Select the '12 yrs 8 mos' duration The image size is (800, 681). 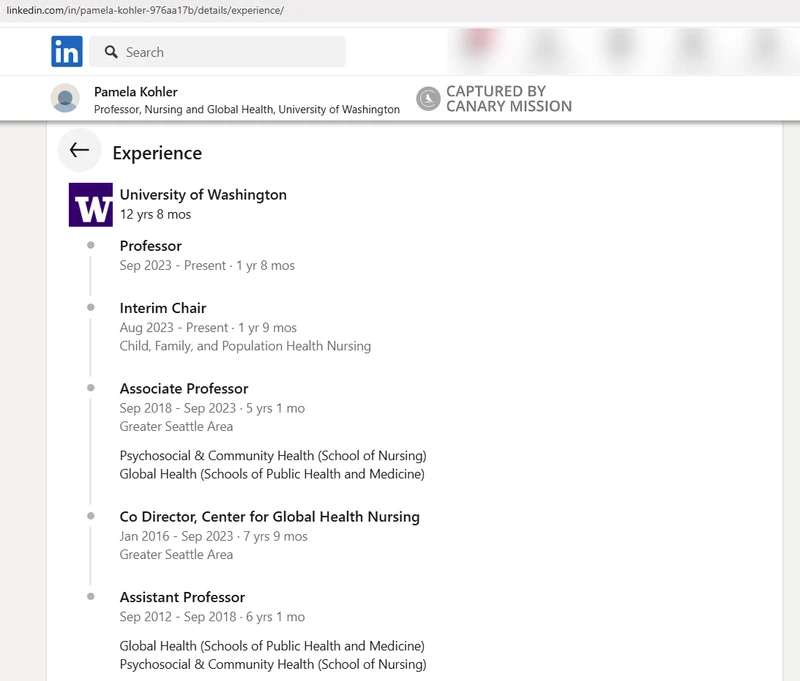(156, 214)
